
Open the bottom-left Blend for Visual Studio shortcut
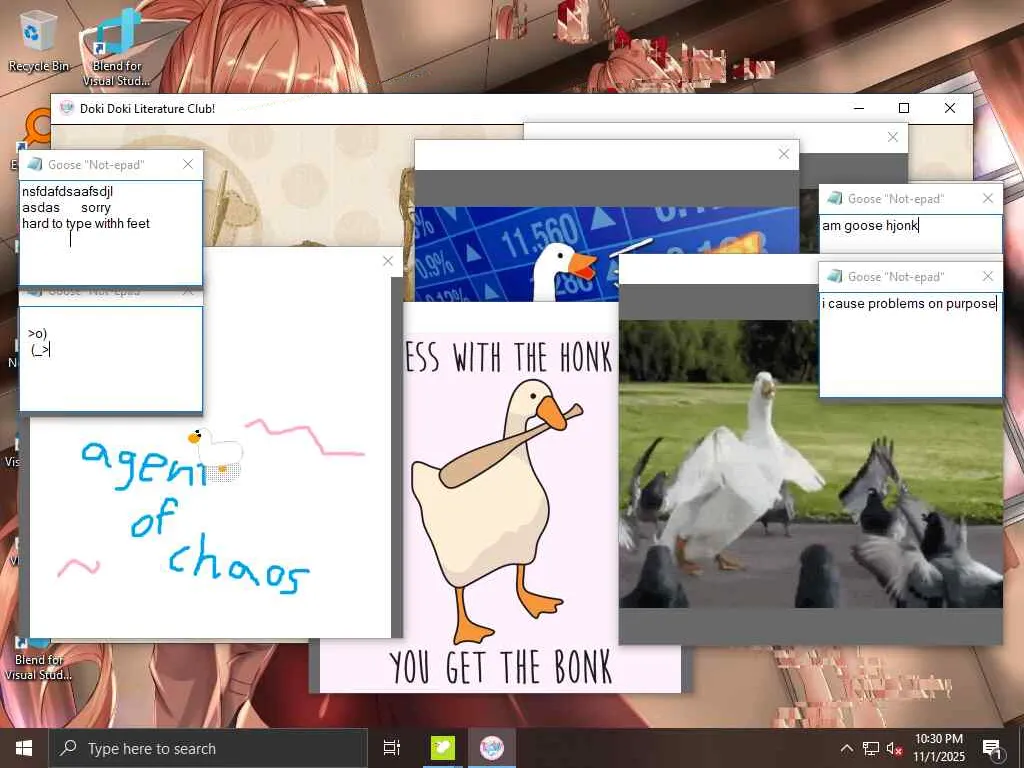pyautogui.click(x=38, y=658)
